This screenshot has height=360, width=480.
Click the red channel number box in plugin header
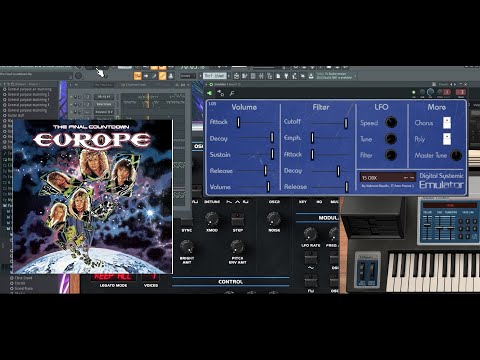coord(462,92)
